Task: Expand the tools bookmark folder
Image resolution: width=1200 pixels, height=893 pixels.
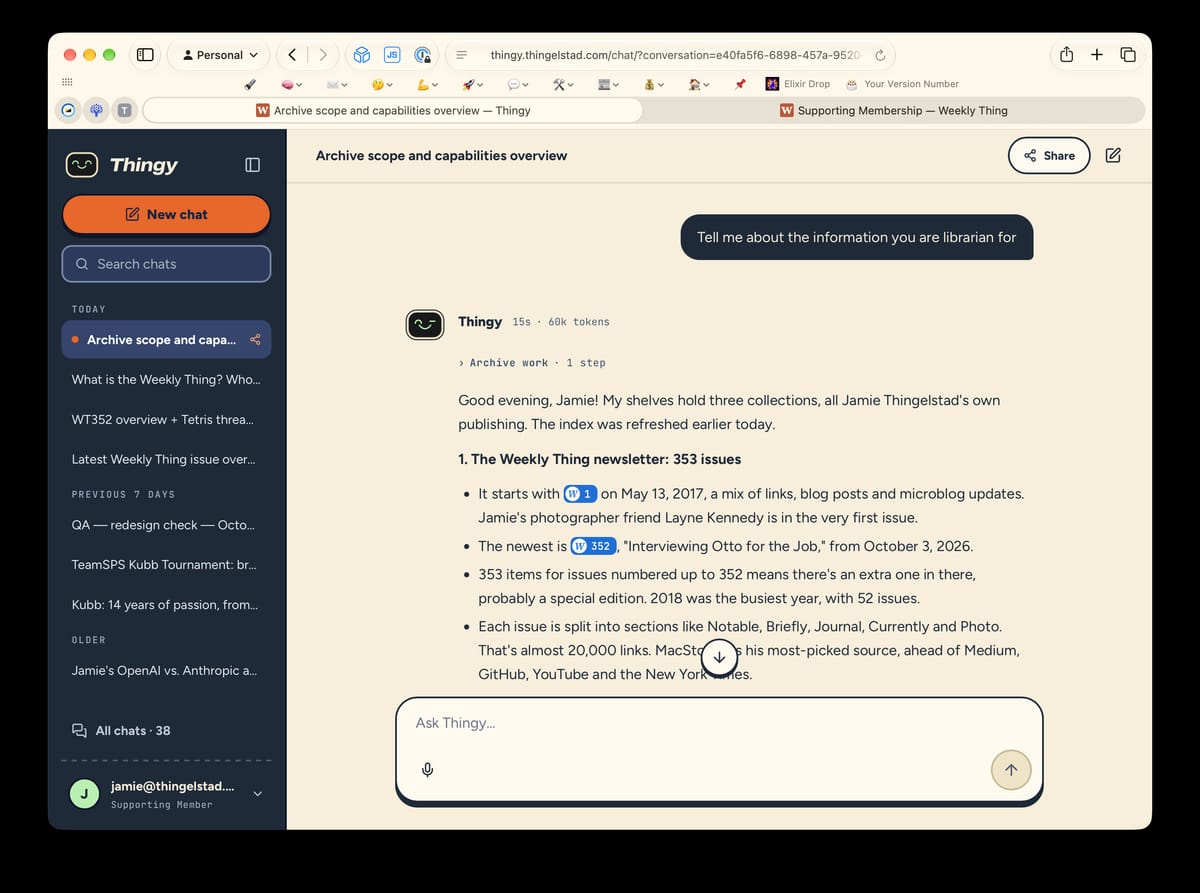Action: [564, 84]
